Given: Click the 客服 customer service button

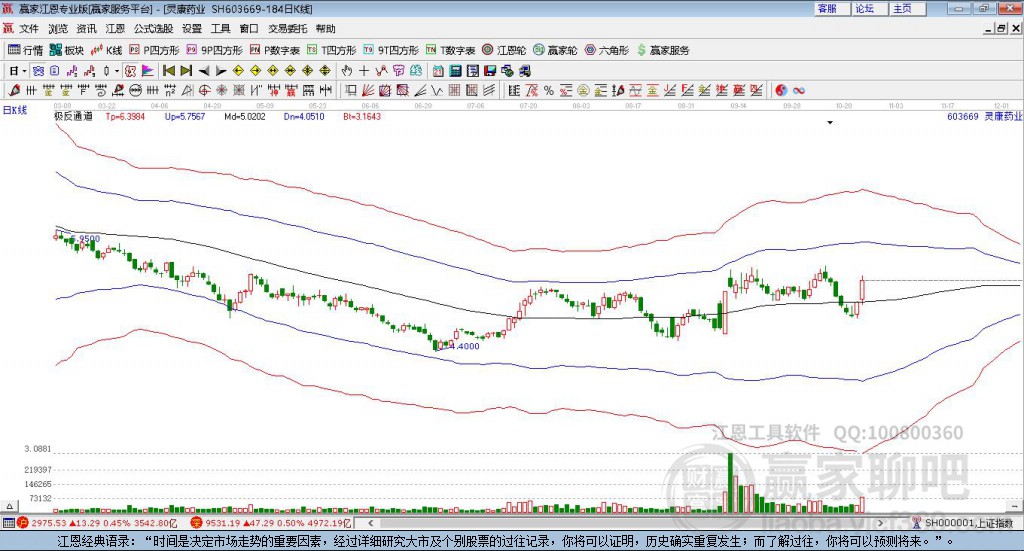Looking at the screenshot, I should pyautogui.click(x=832, y=8).
